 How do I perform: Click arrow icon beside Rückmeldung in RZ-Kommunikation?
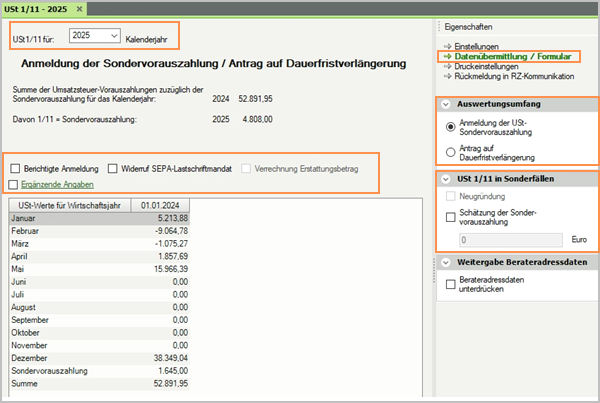tap(447, 76)
